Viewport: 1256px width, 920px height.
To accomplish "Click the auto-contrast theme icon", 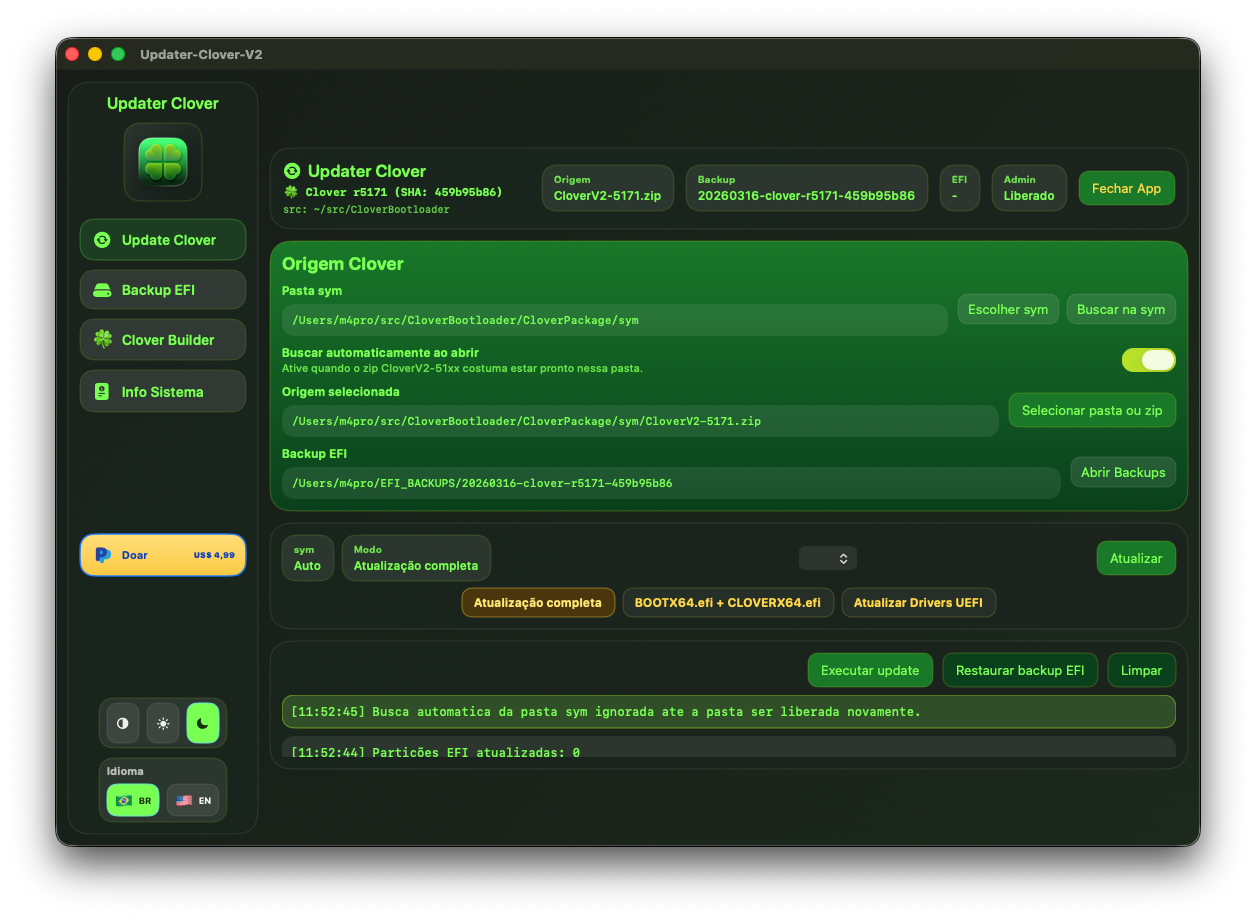I will tap(121, 723).
